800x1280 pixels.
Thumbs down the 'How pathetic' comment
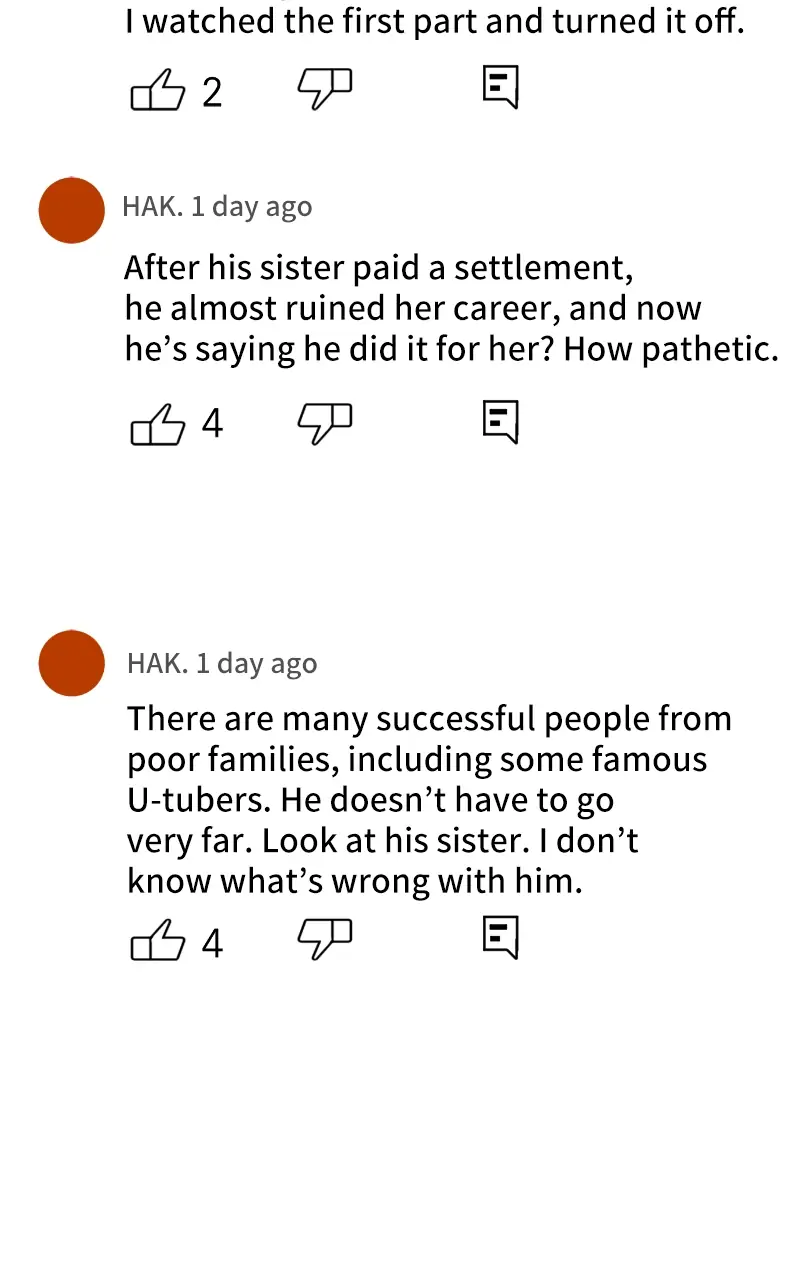point(325,422)
